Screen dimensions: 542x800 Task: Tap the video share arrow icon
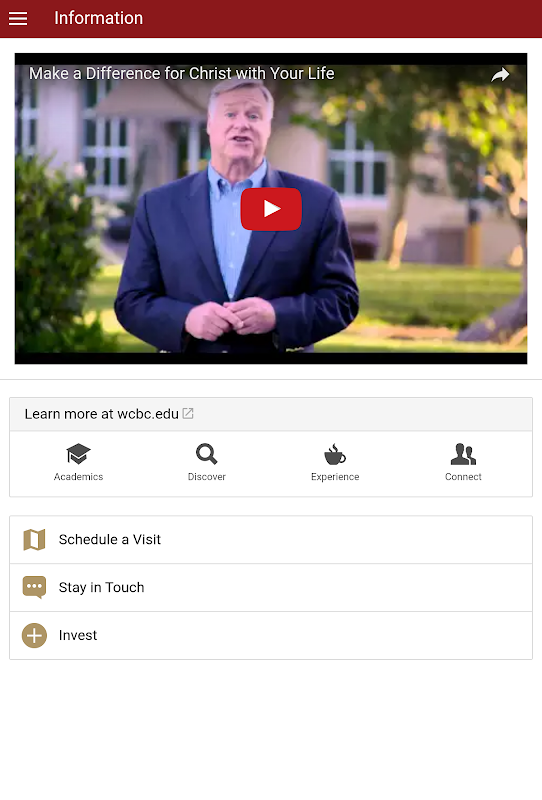500,74
